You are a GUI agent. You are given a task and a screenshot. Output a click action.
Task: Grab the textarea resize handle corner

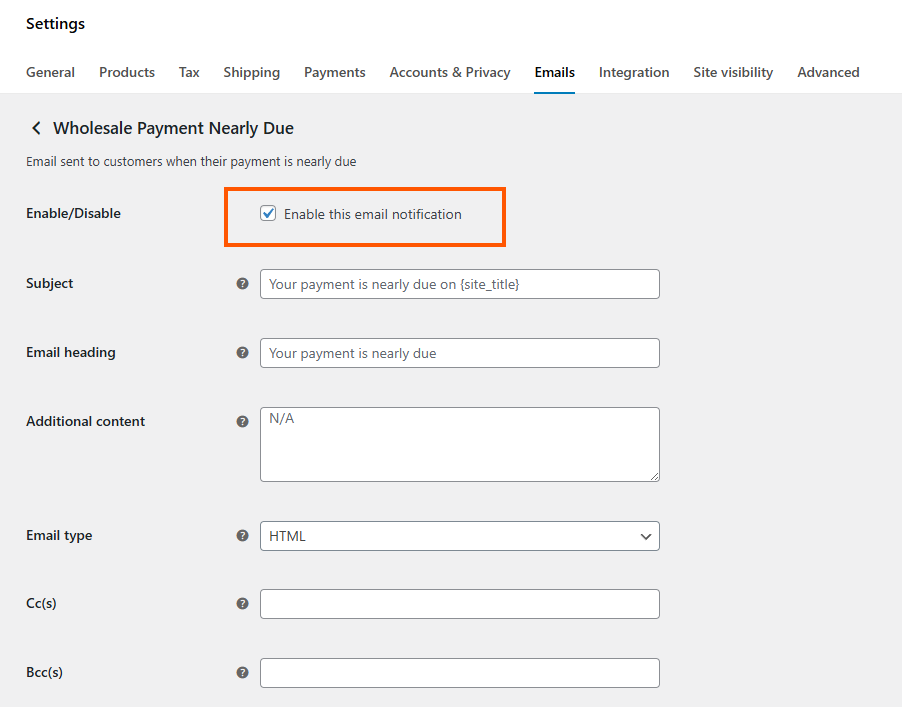(x=655, y=476)
